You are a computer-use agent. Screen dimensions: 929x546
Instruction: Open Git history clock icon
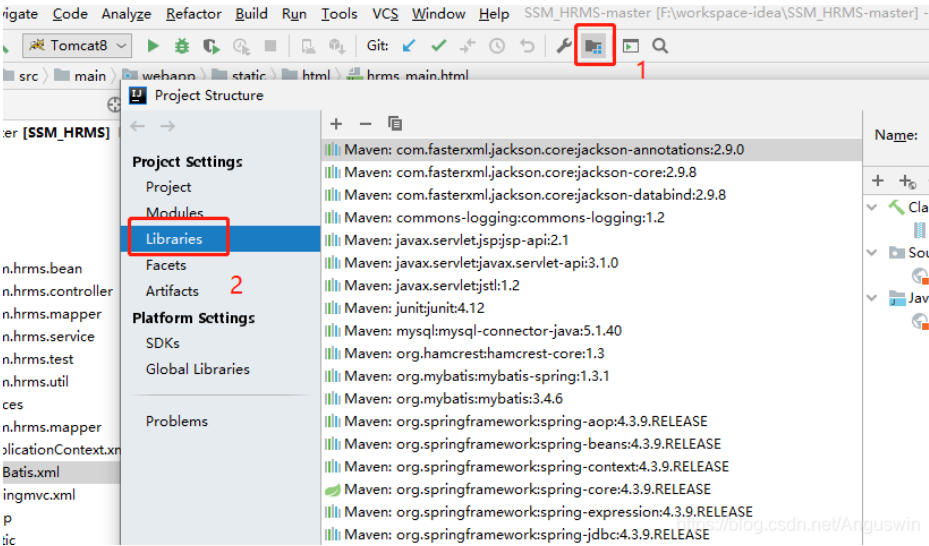pyautogui.click(x=497, y=46)
